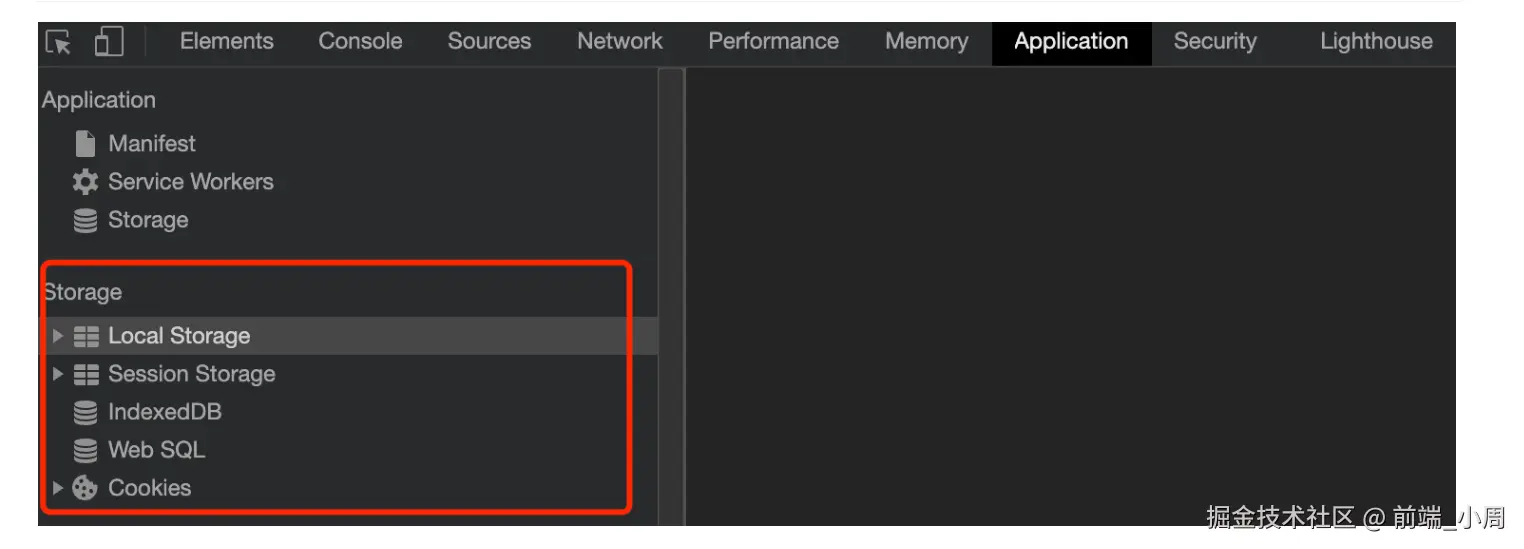The image size is (1524, 549).
Task: Switch to the Elements tab
Action: pos(226,42)
